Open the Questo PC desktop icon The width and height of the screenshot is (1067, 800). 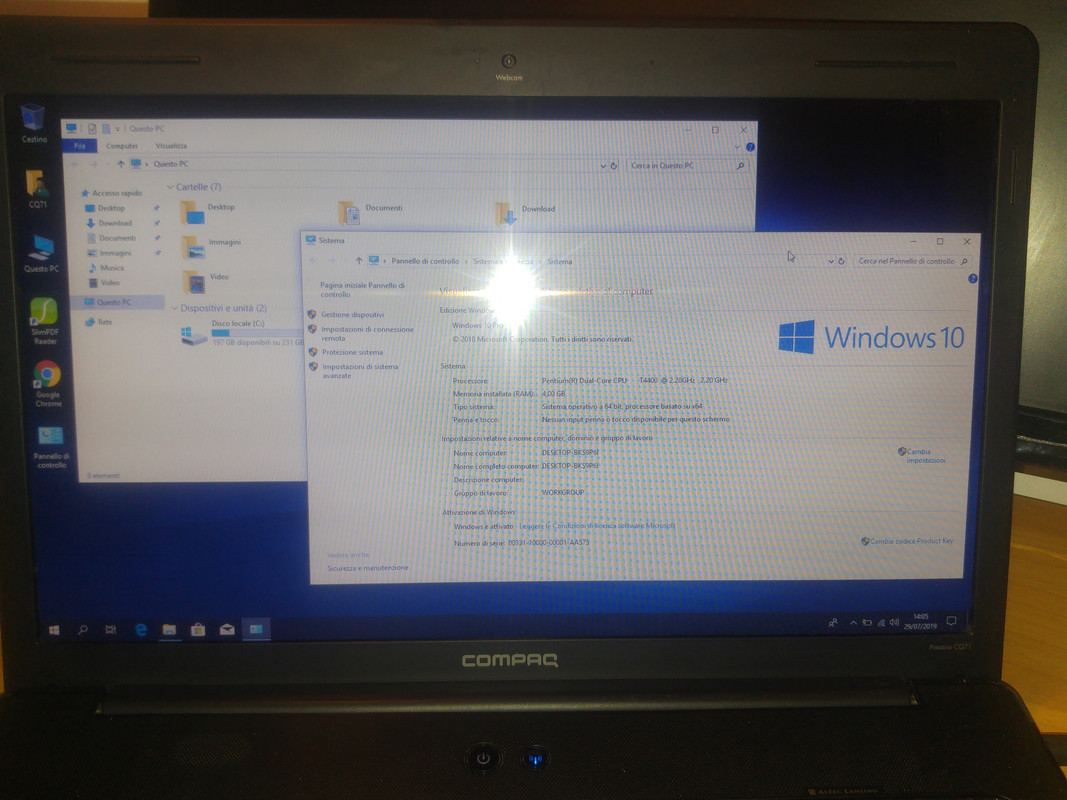tap(41, 253)
